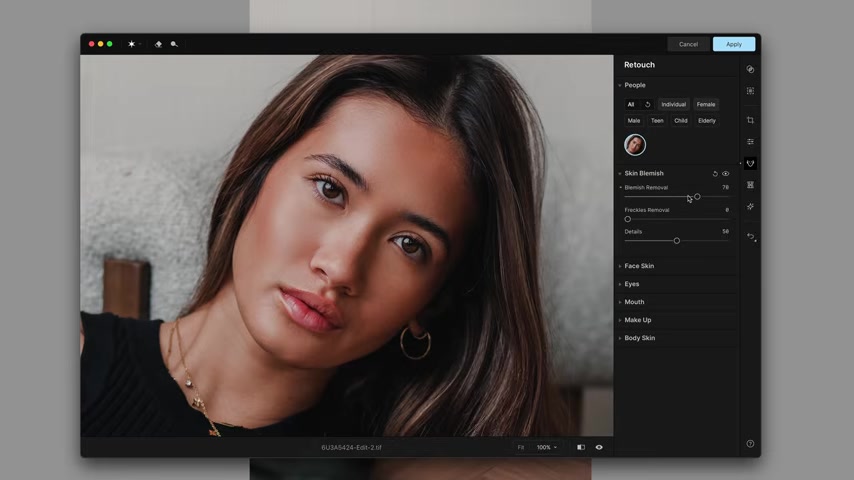
Task: Toggle Skin Blemish visibility eye
Action: [725, 174]
